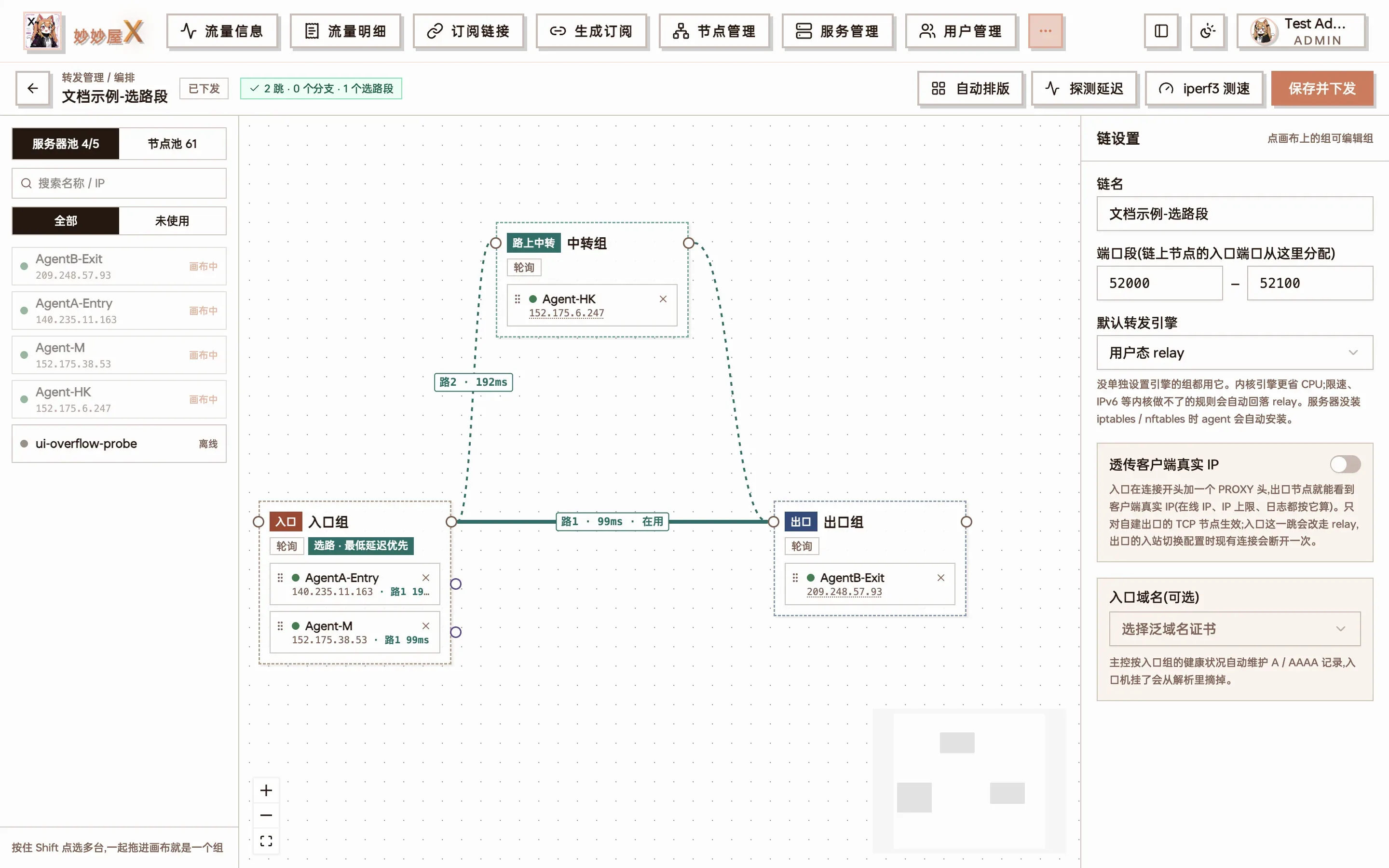Select the 未使用 filter
The image size is (1389, 868).
172,220
